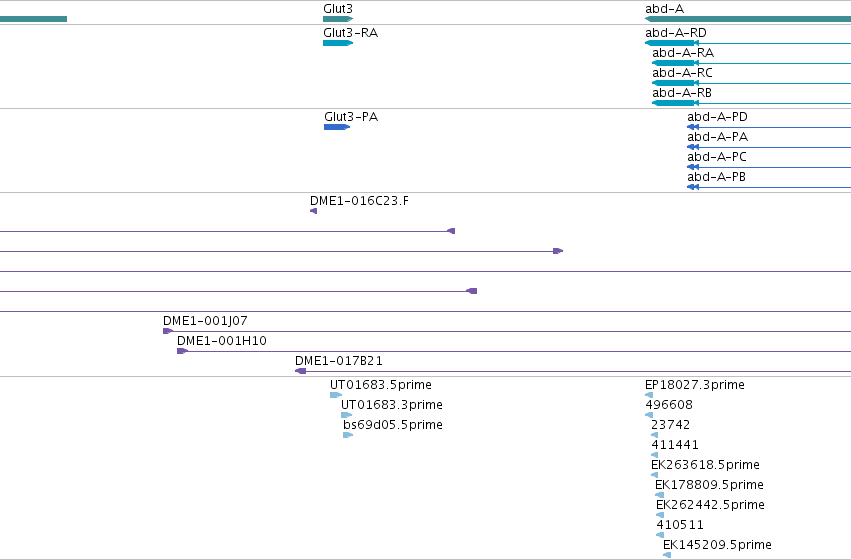Open the 496608 insertion label
The width and height of the screenshot is (851, 560).
click(669, 405)
